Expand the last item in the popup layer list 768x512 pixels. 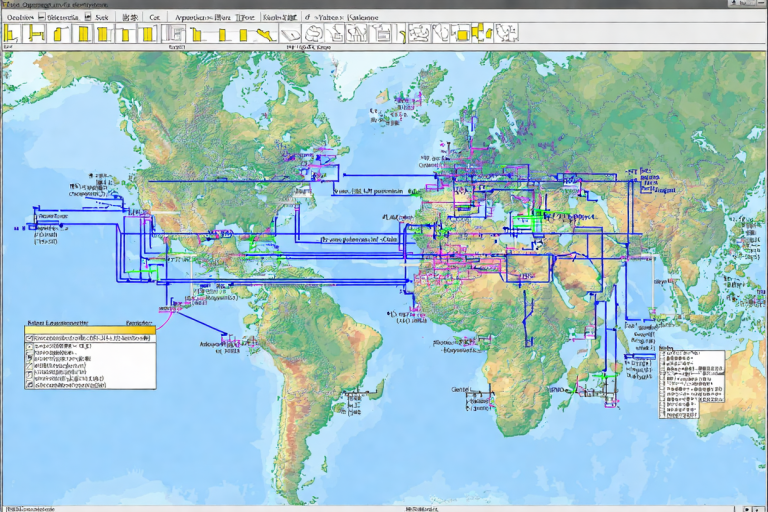pyautogui.click(x=29, y=384)
